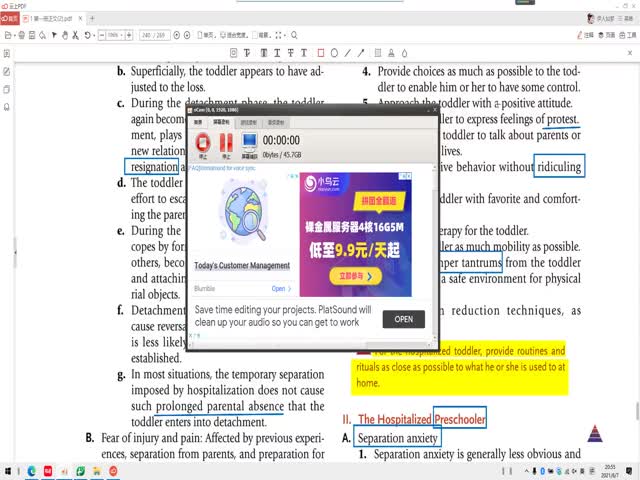Close the PDF document tab
The width and height of the screenshot is (640, 480).
(80, 18)
